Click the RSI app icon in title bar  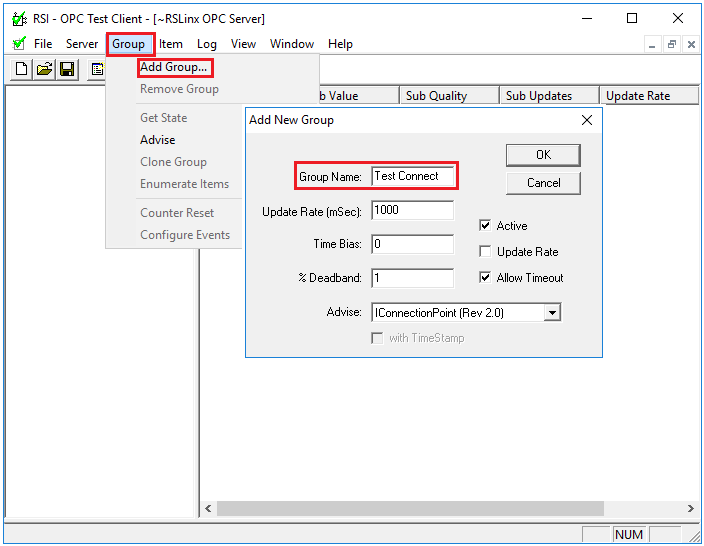19,19
